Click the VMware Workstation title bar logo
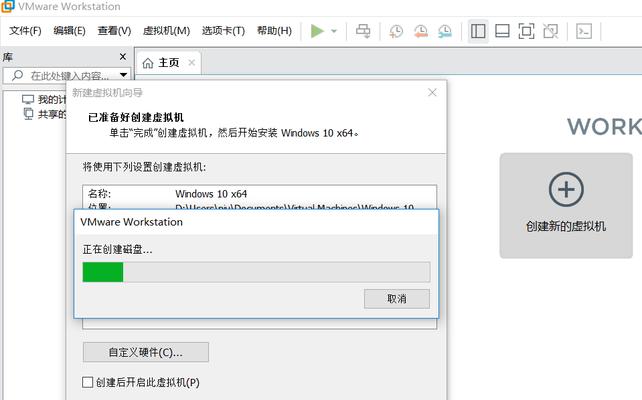The height and width of the screenshot is (400, 642). (8, 6)
